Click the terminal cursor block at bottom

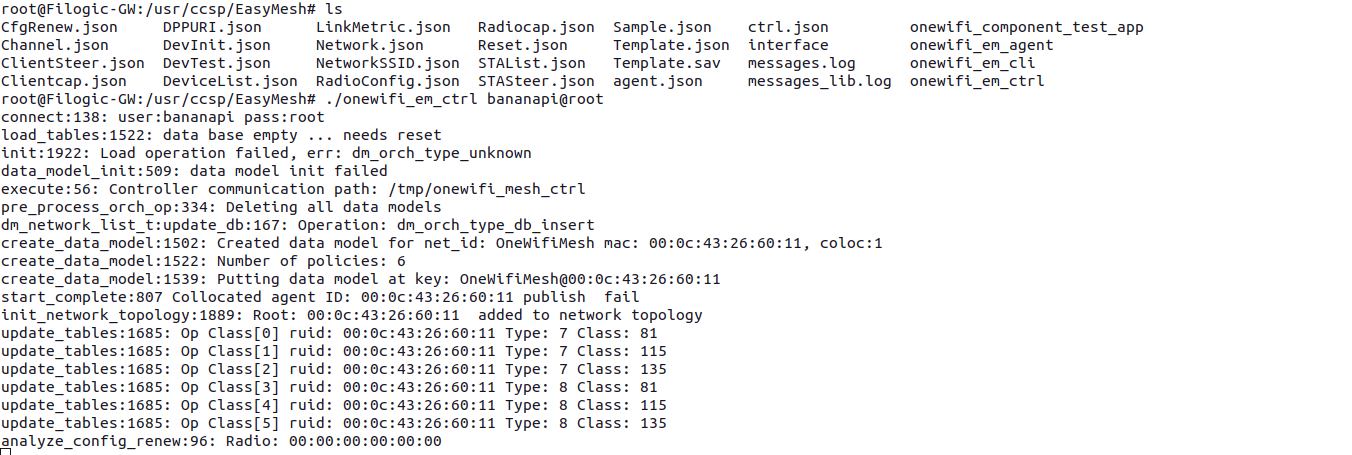[6, 452]
